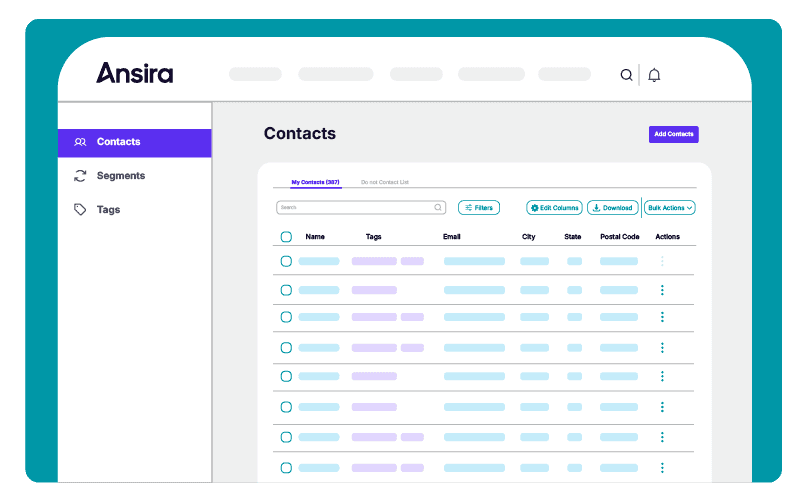The width and height of the screenshot is (801, 502).
Task: Click the Add Contacts button
Action: coord(673,134)
